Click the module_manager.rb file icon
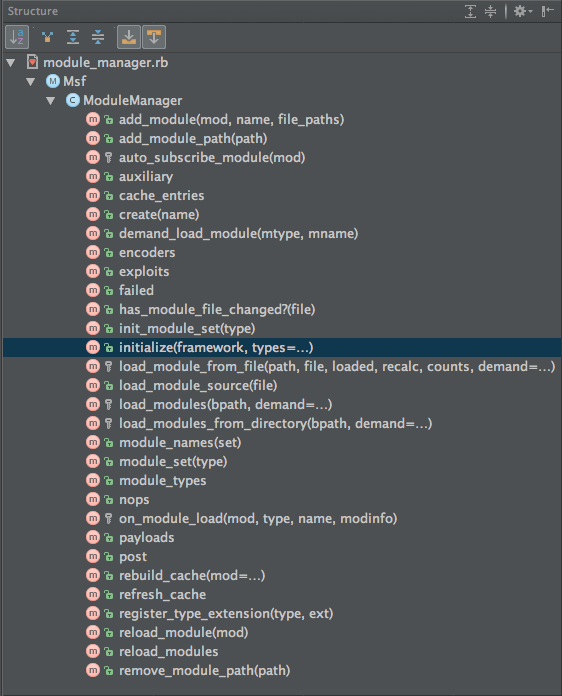 pos(32,62)
